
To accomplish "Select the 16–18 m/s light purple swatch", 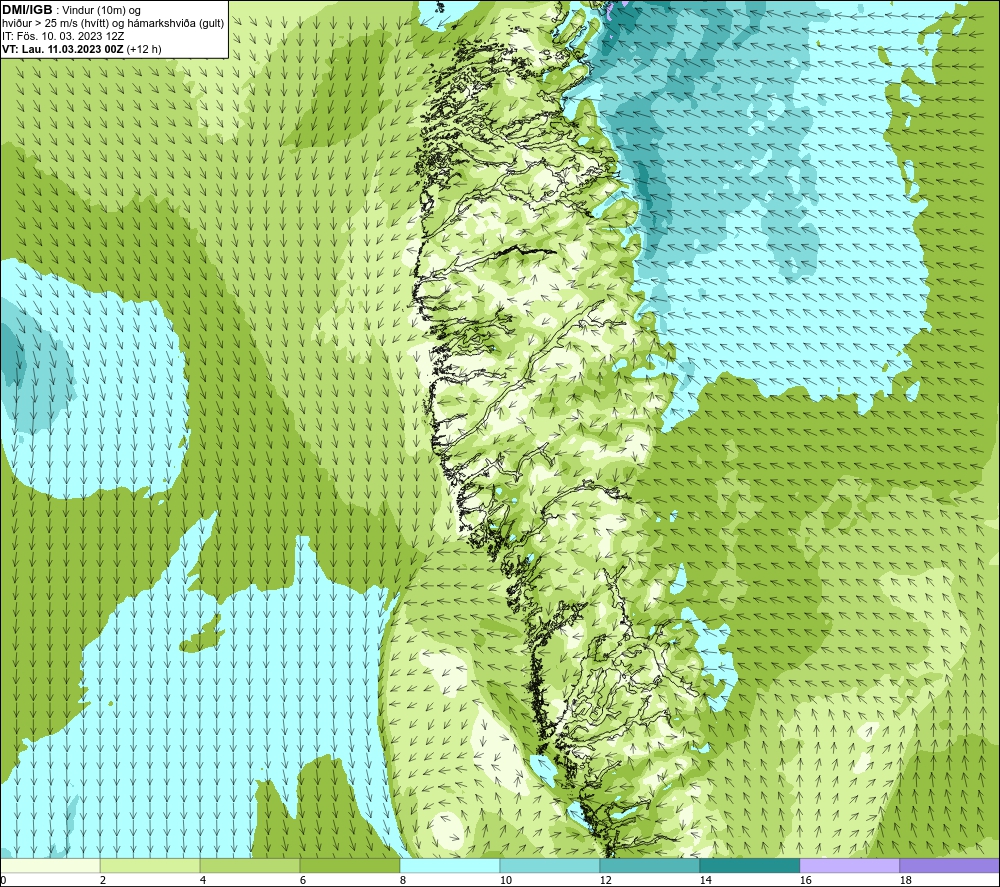I will point(849,865).
